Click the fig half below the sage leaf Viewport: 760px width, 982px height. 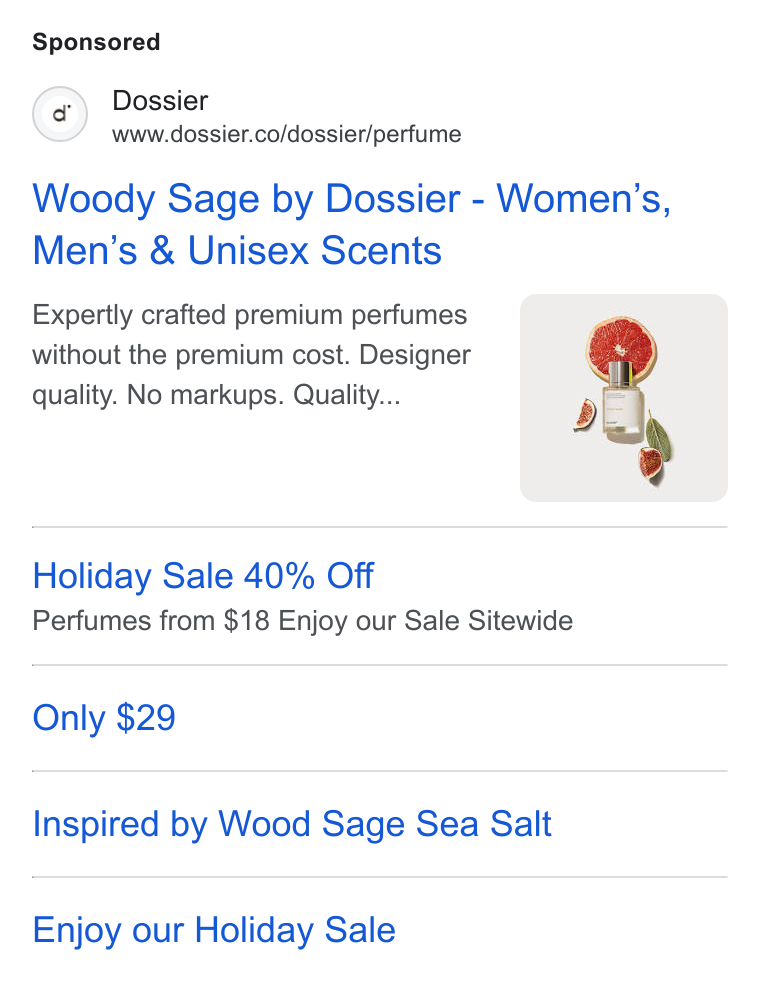click(650, 463)
